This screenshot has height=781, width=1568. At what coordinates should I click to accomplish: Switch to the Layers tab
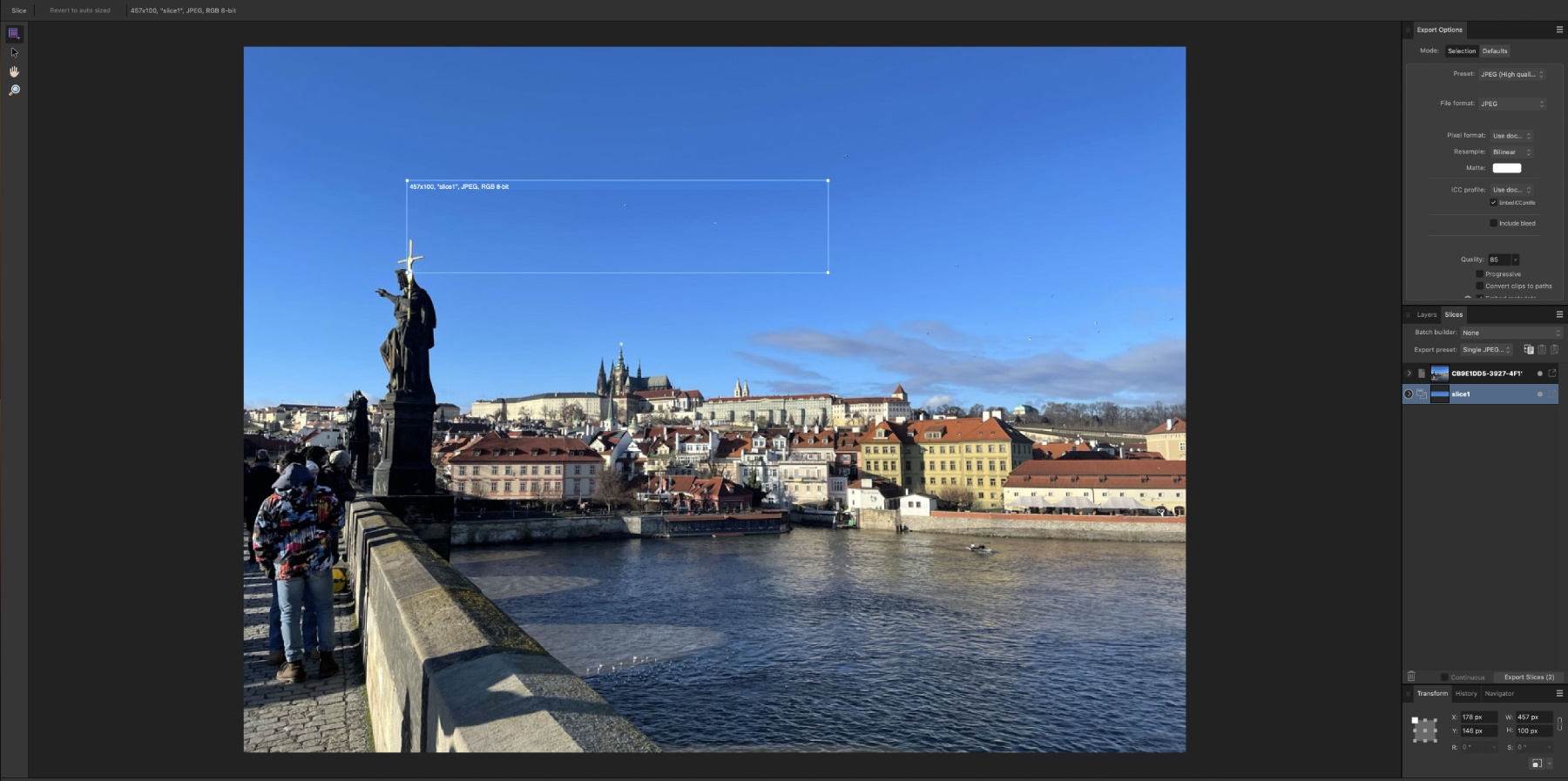[x=1427, y=315]
